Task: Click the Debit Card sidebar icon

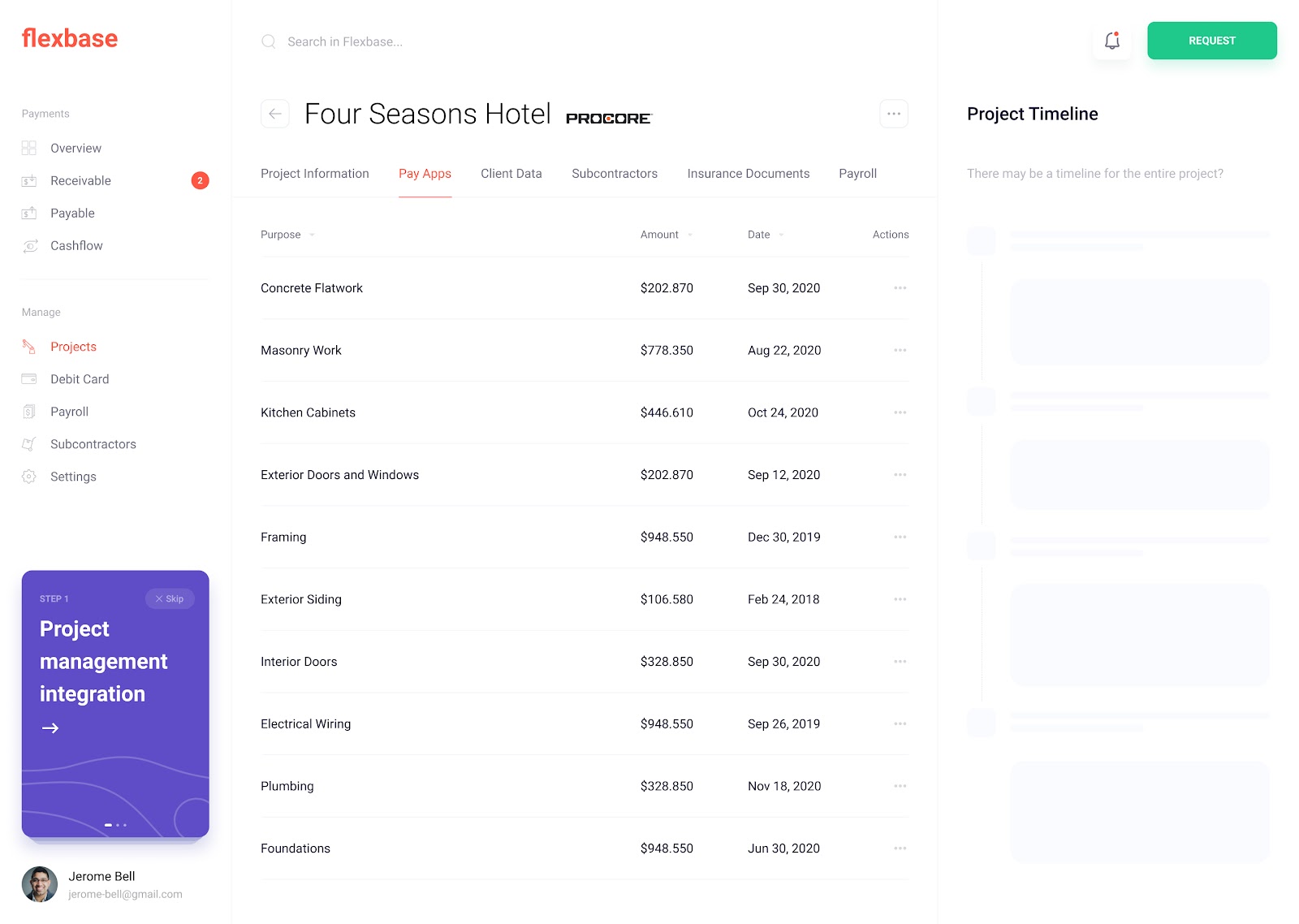Action: tap(29, 379)
